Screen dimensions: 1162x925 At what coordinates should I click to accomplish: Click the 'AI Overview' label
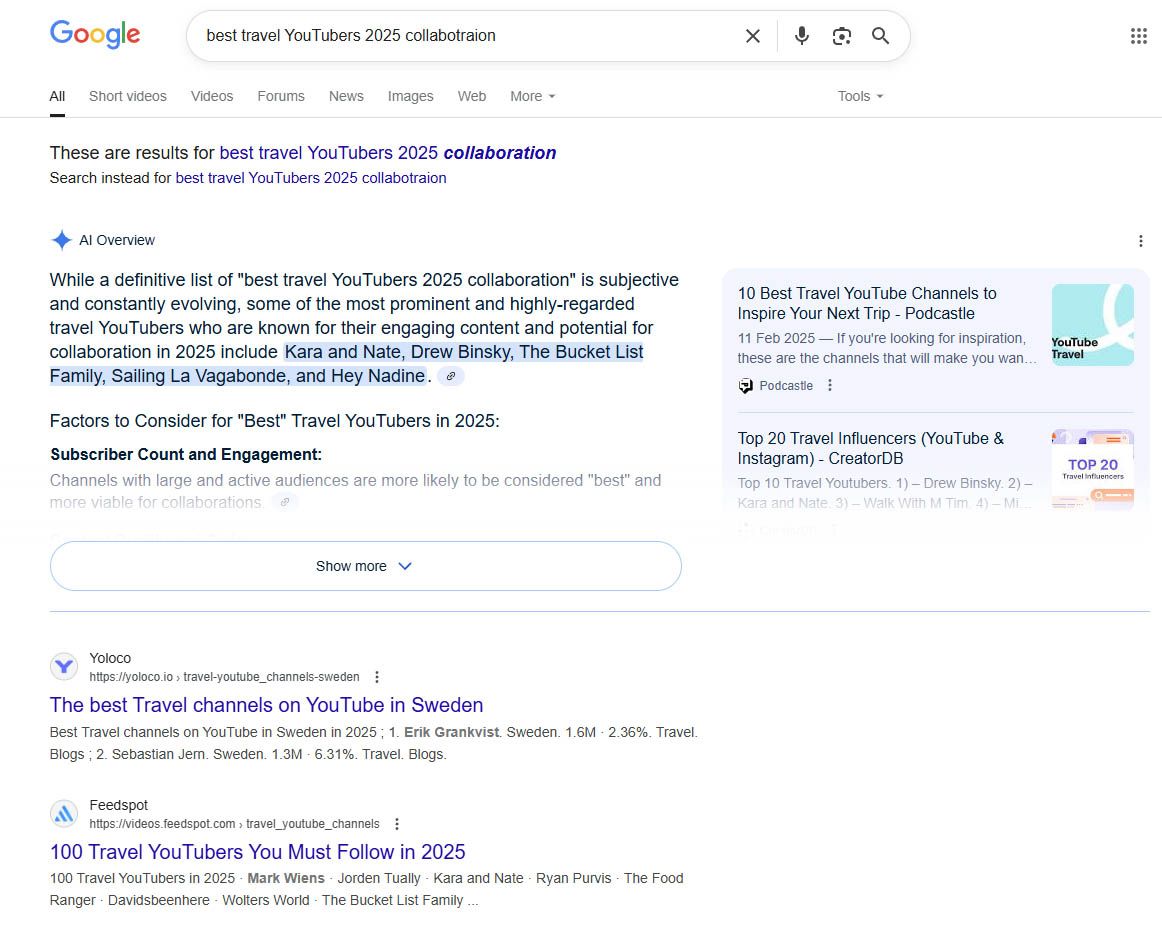tap(117, 240)
